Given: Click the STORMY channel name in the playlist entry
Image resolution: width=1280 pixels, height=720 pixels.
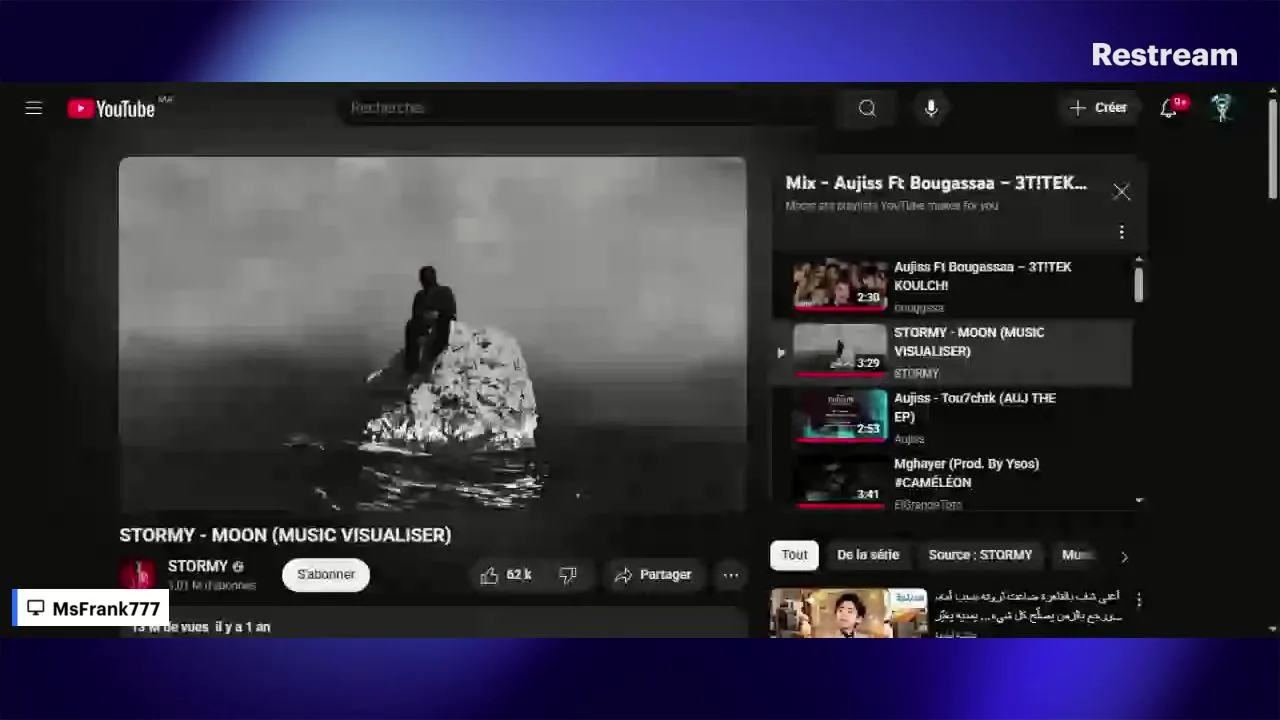Looking at the screenshot, I should [x=916, y=374].
